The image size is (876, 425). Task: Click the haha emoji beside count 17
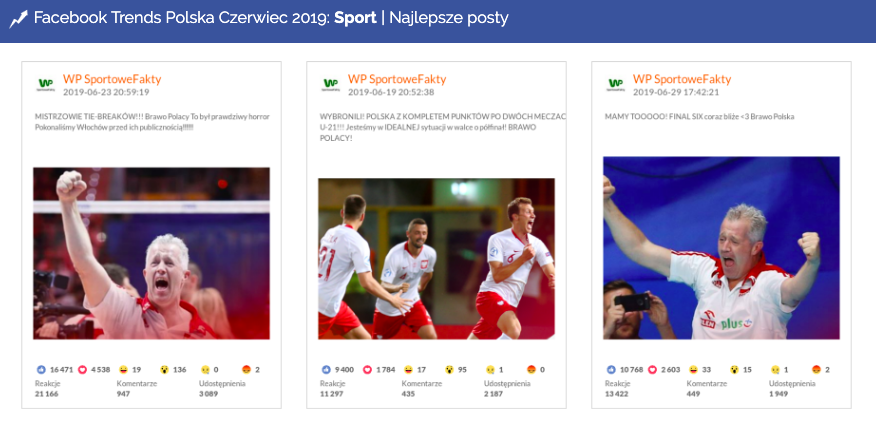tap(408, 369)
